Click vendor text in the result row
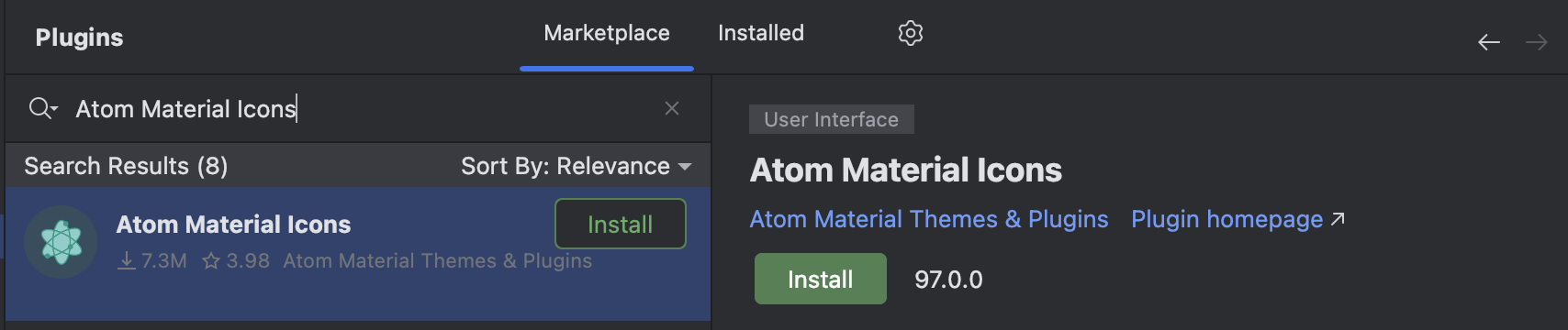The width and height of the screenshot is (1568, 330). (x=438, y=261)
